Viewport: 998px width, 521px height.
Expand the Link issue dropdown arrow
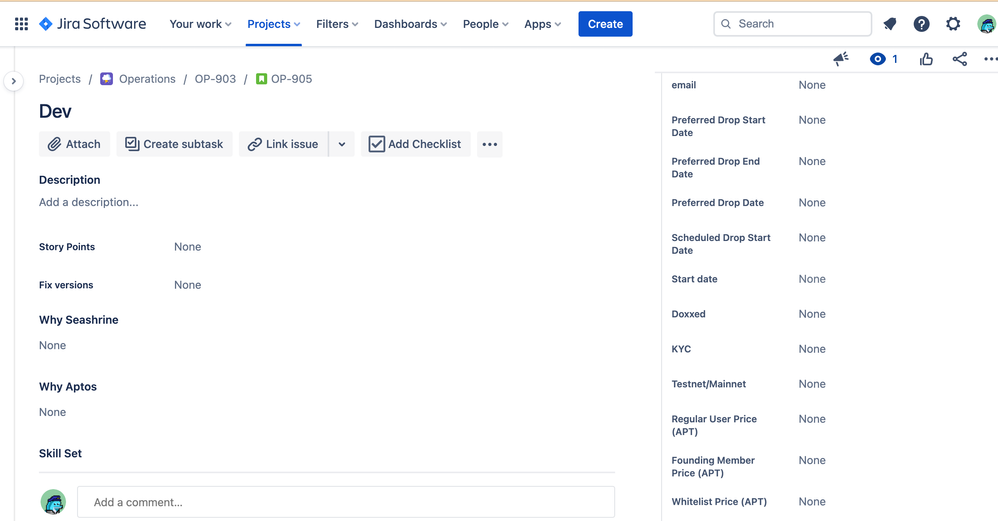[342, 144]
